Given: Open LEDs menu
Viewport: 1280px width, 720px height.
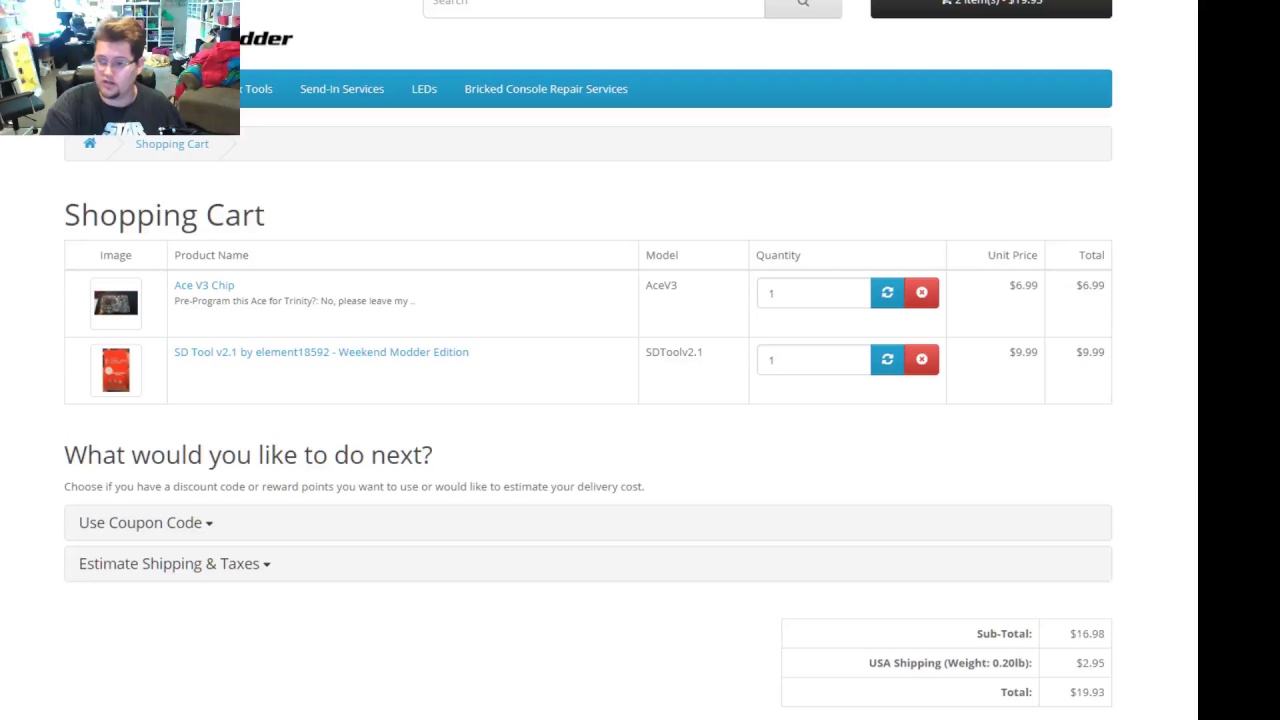Looking at the screenshot, I should [424, 89].
